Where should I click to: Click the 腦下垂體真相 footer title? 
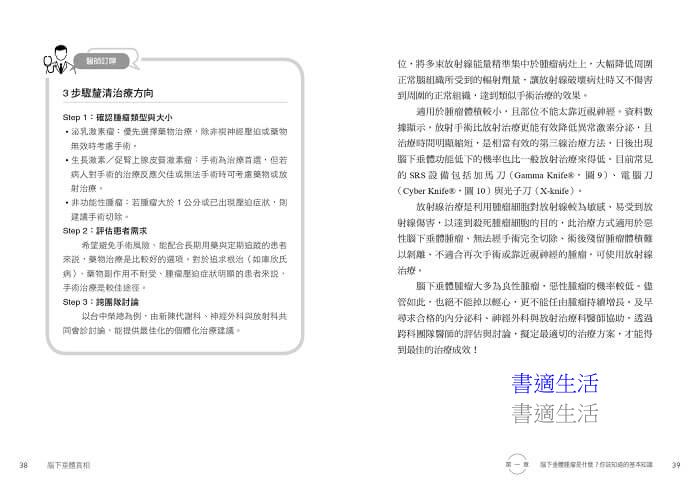pos(68,465)
